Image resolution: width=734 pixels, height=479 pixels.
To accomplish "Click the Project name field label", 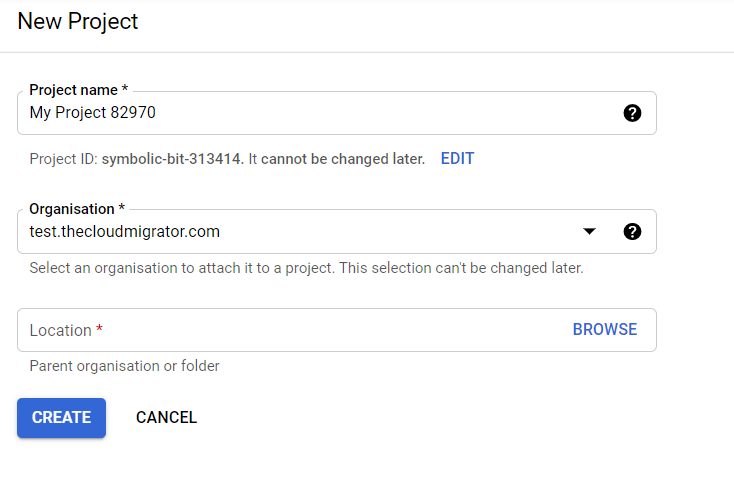I will 73,90.
